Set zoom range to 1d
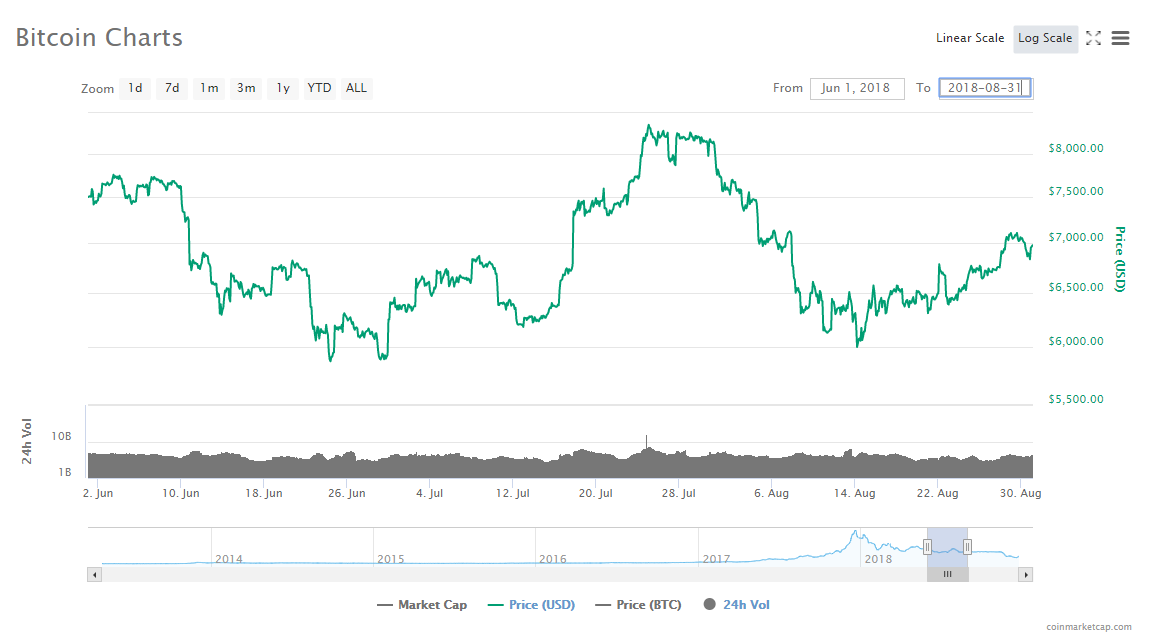Screen dimensions: 1163x642 coord(135,88)
